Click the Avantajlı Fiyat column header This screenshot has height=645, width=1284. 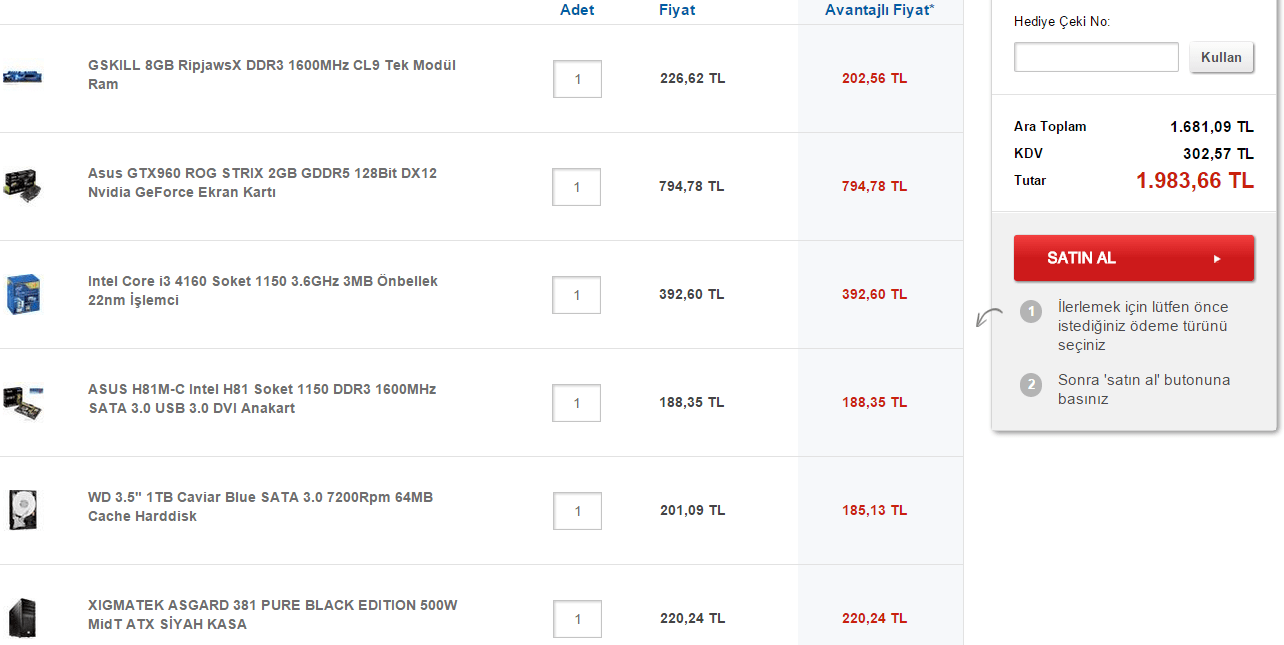tap(879, 10)
